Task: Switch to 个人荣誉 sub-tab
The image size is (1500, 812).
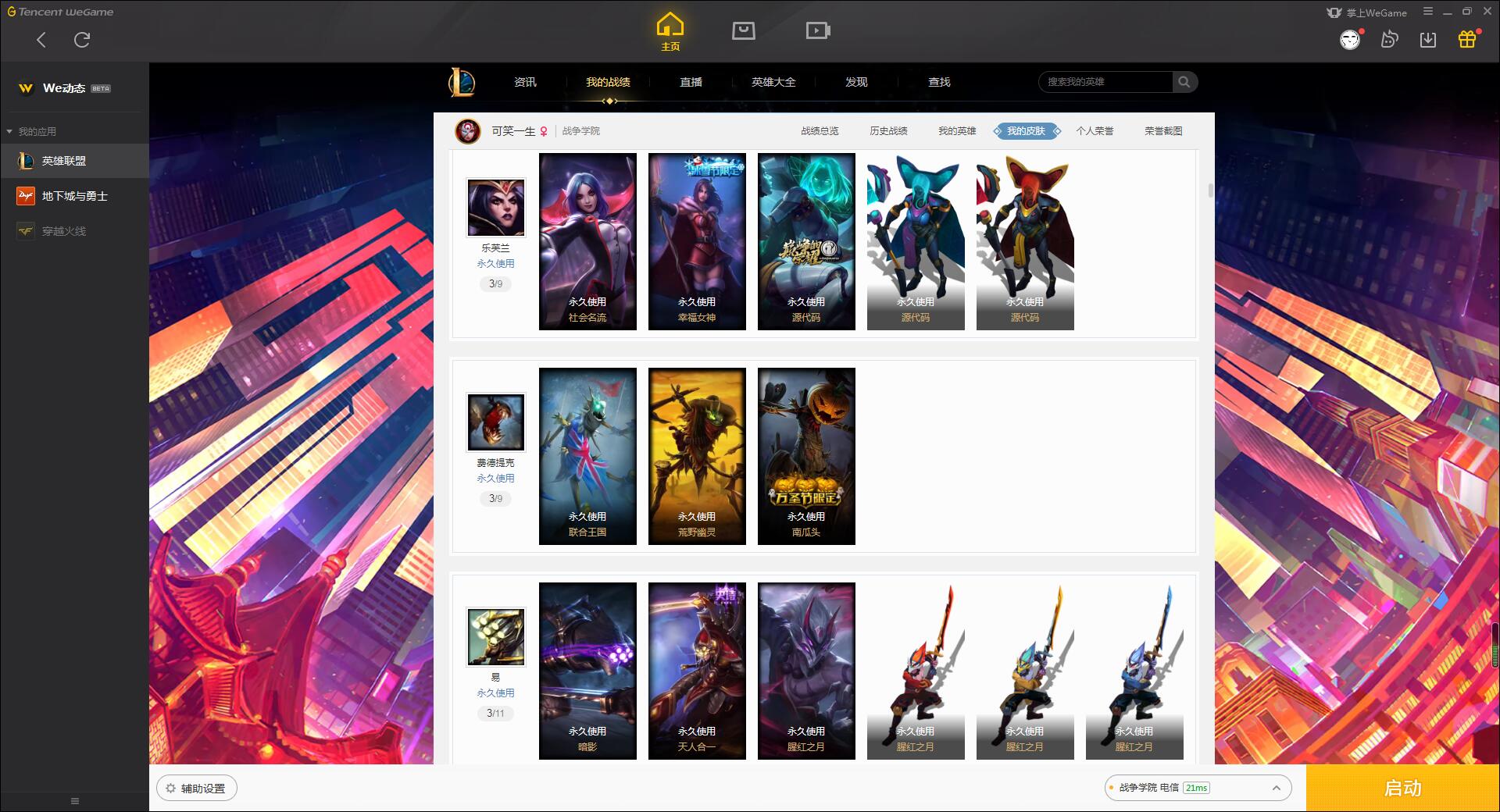Action: (x=1095, y=131)
